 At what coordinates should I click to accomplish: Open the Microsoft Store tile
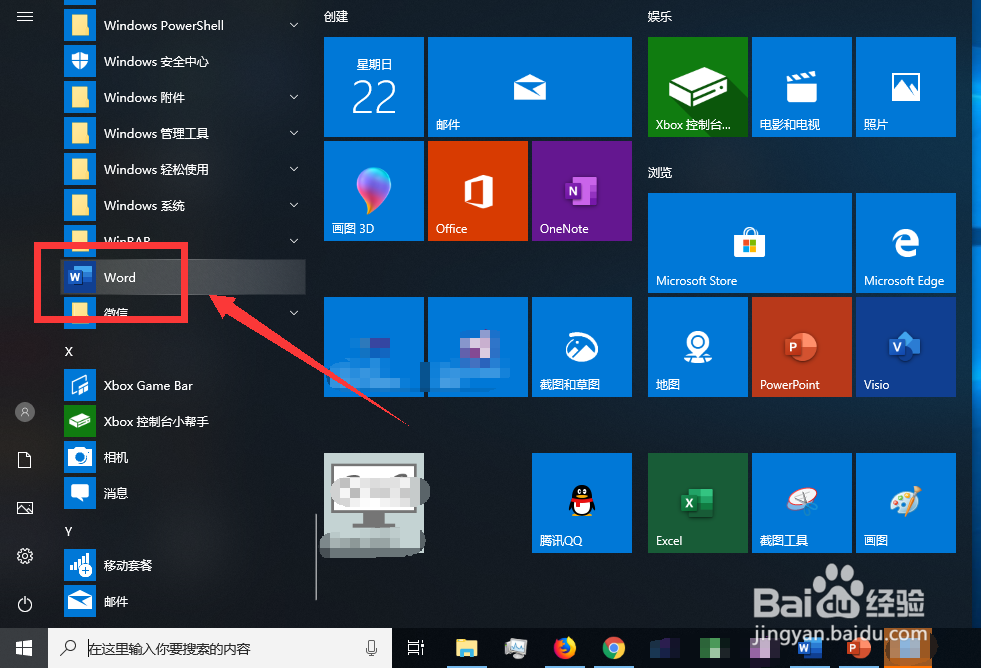(750, 243)
